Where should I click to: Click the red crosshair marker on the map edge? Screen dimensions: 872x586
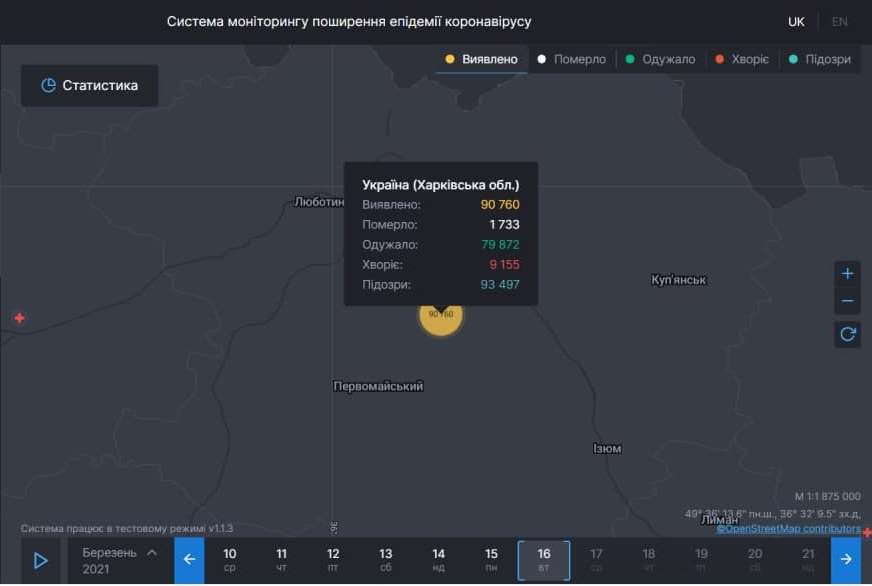[18, 318]
